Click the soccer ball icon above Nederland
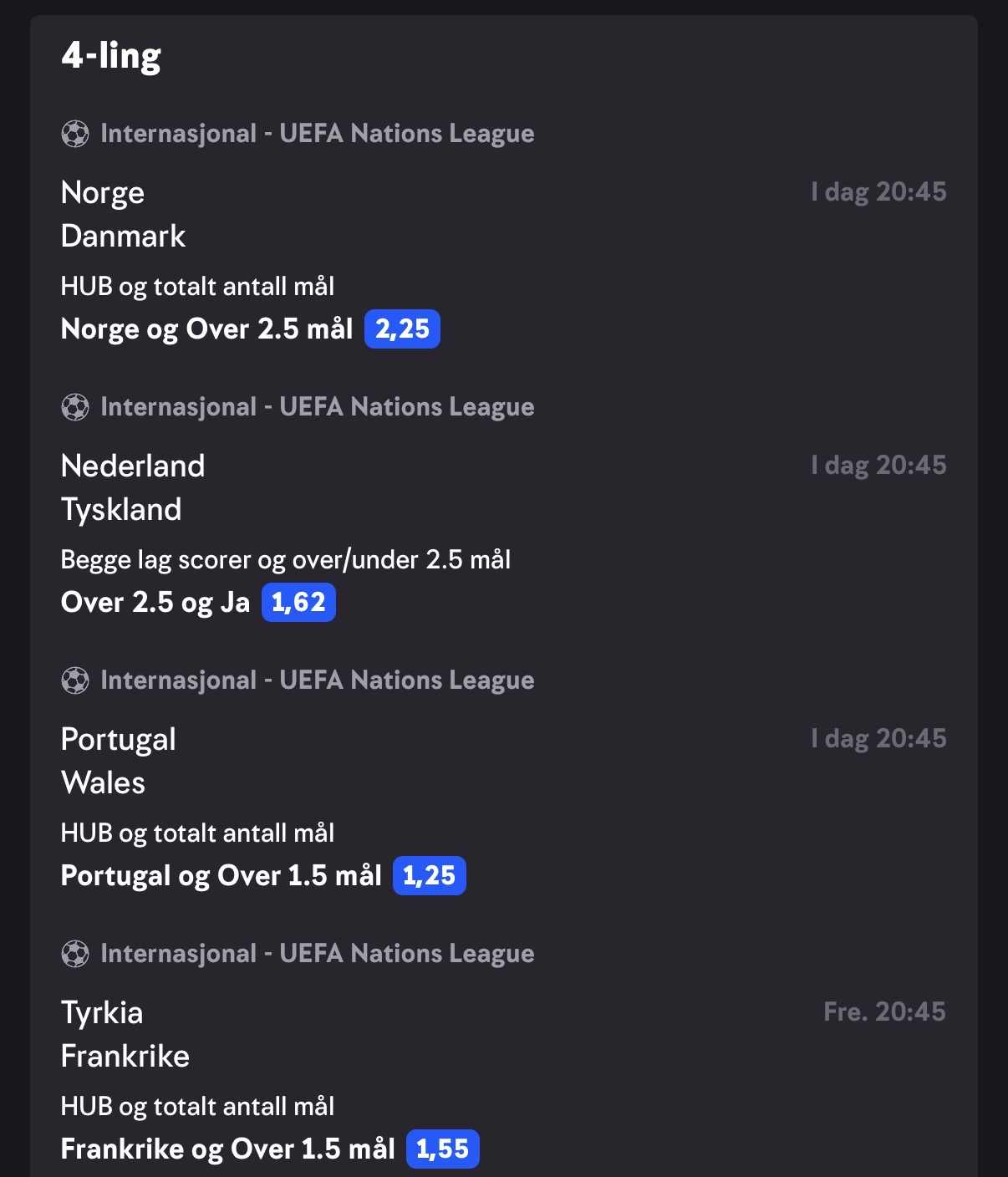 pos(75,407)
